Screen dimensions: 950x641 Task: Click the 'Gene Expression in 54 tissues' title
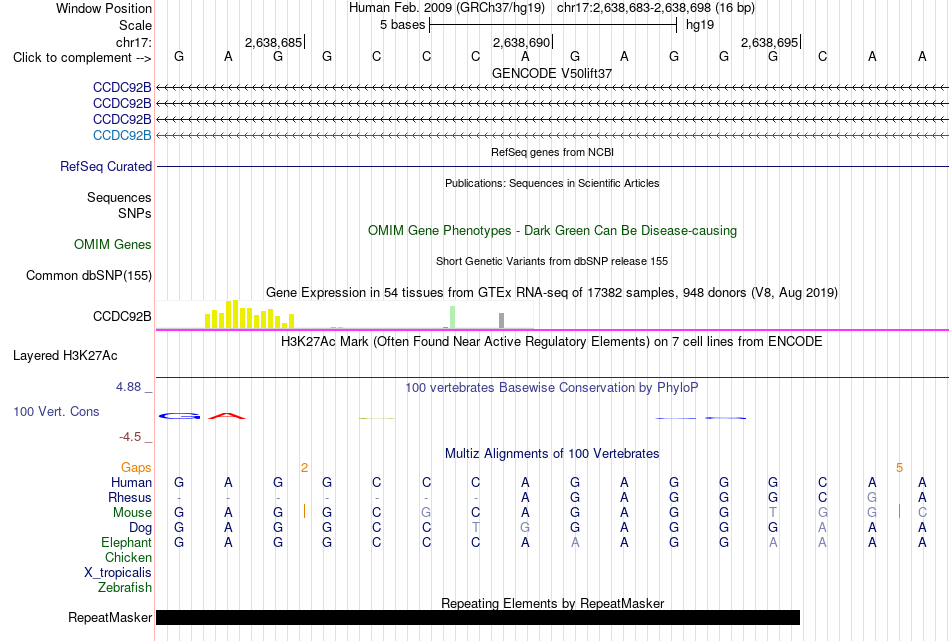click(x=552, y=293)
